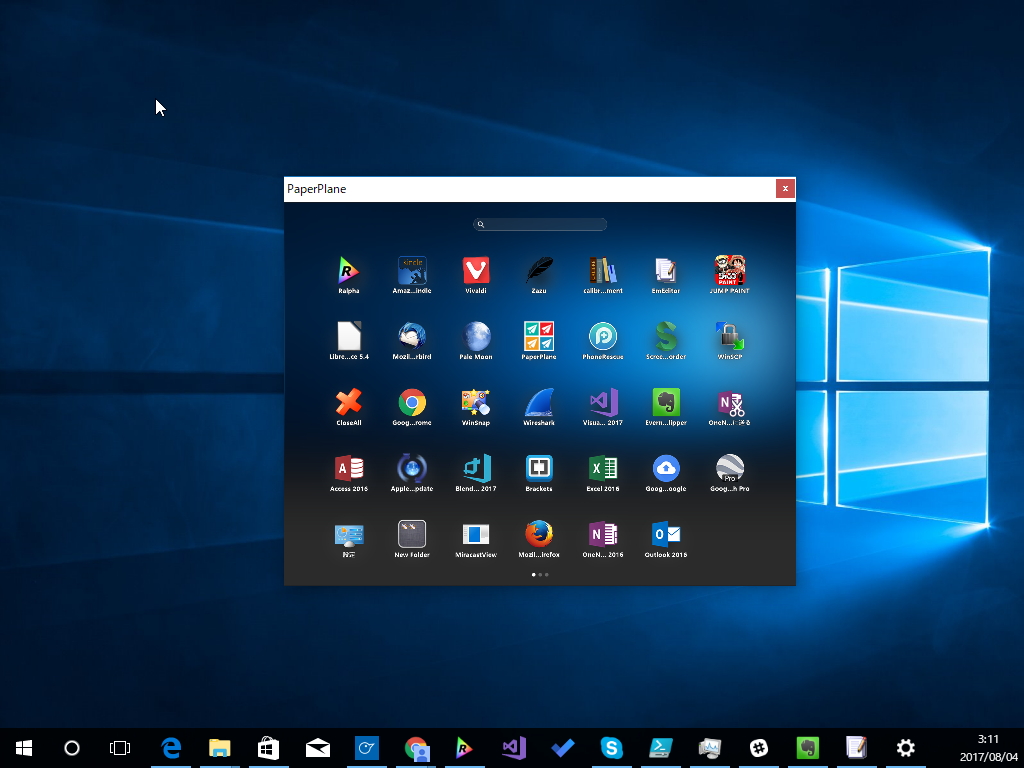1024x768 pixels.
Task: Open Google Earth Pro icon
Action: (729, 468)
